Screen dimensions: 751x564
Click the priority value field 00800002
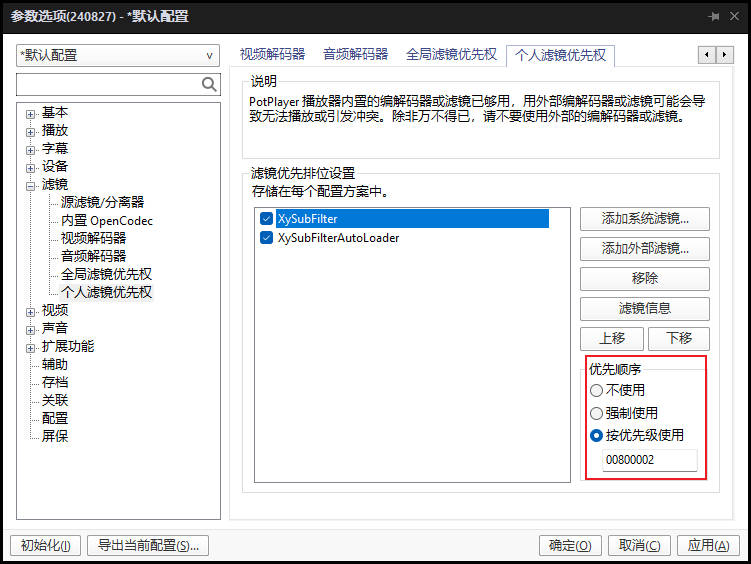tap(649, 460)
